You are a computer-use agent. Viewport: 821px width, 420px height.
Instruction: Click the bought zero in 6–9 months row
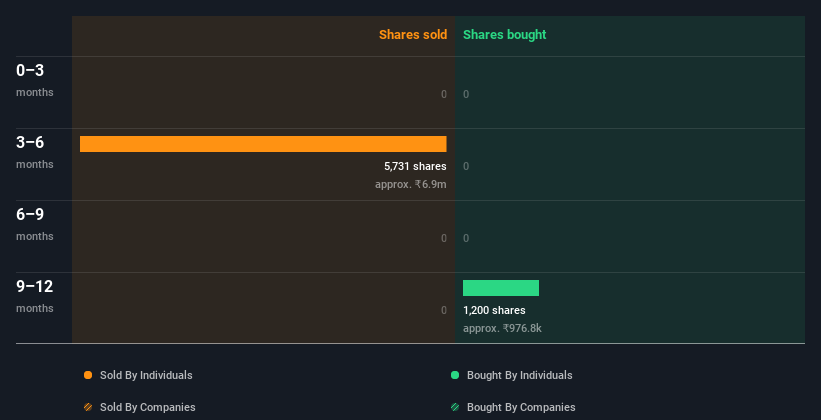466,238
